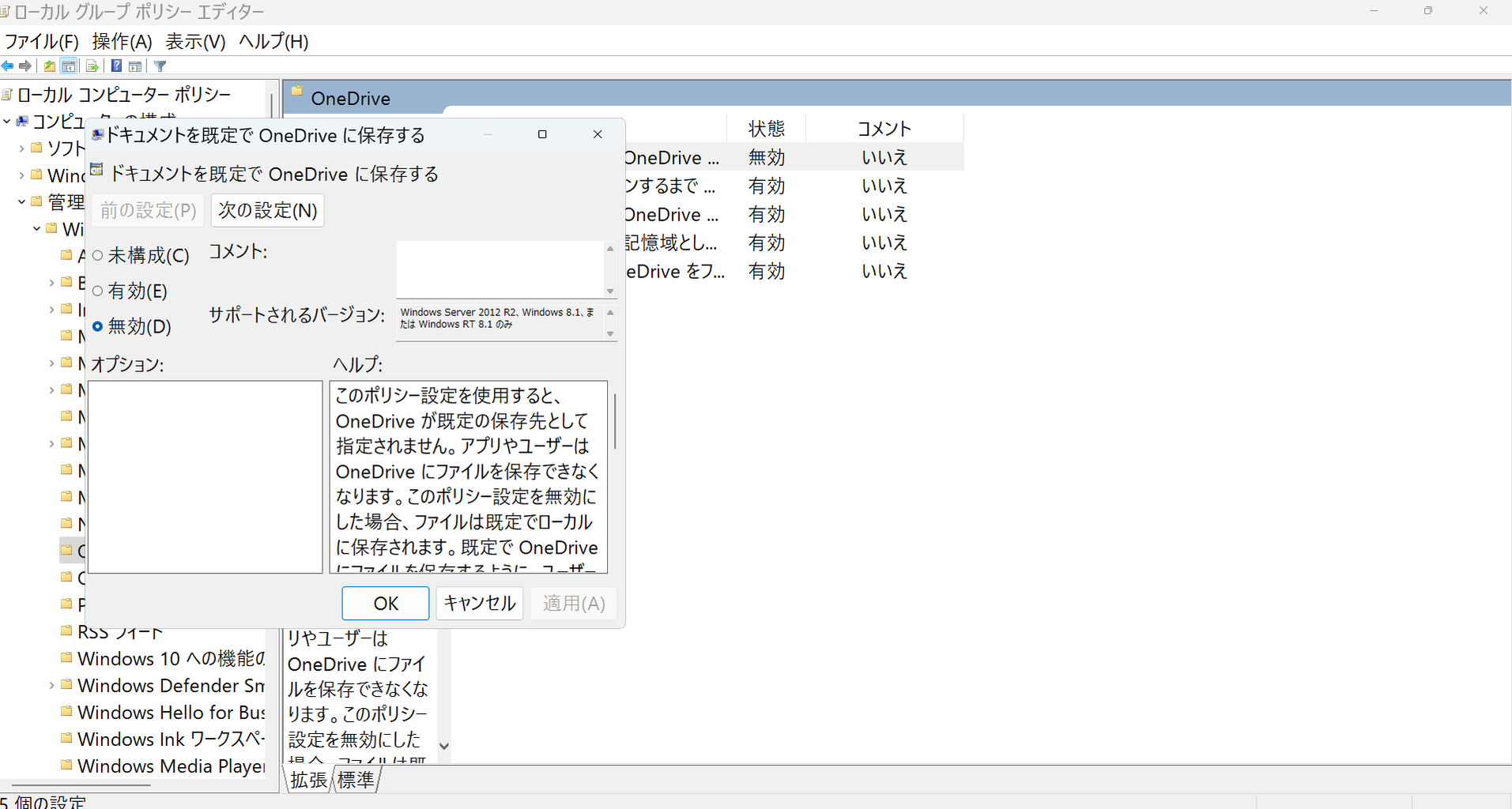Open the ファイル(F) menu
This screenshot has height=809, width=1512.
[x=42, y=42]
